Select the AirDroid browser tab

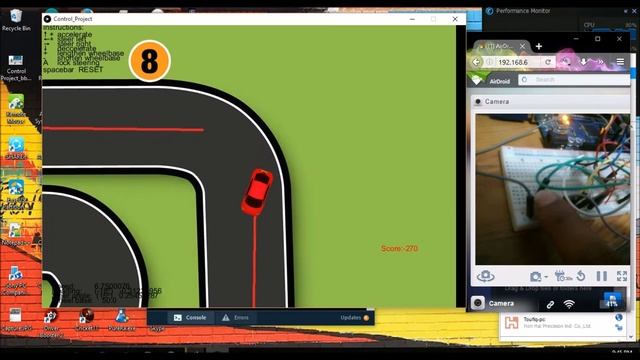[500, 46]
